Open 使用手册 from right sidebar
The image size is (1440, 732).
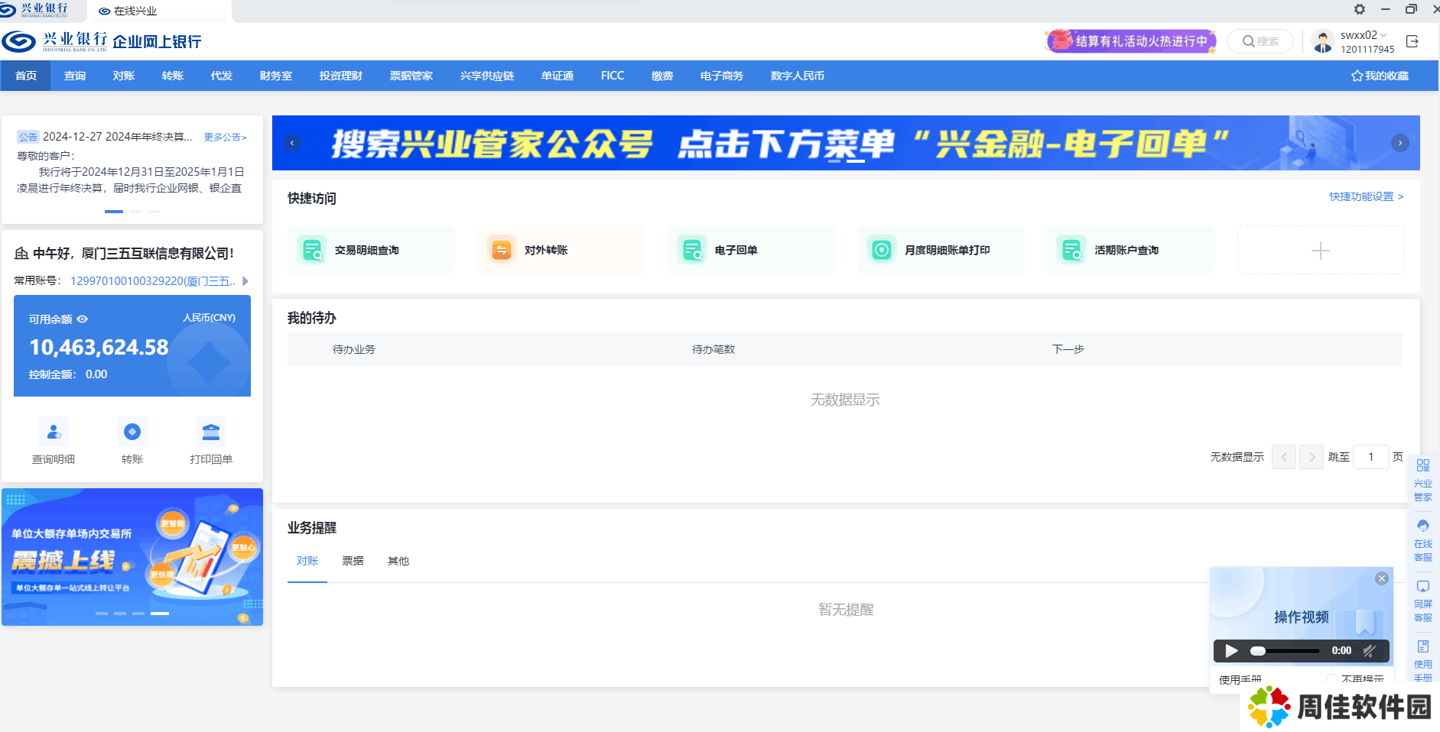pos(1423,662)
